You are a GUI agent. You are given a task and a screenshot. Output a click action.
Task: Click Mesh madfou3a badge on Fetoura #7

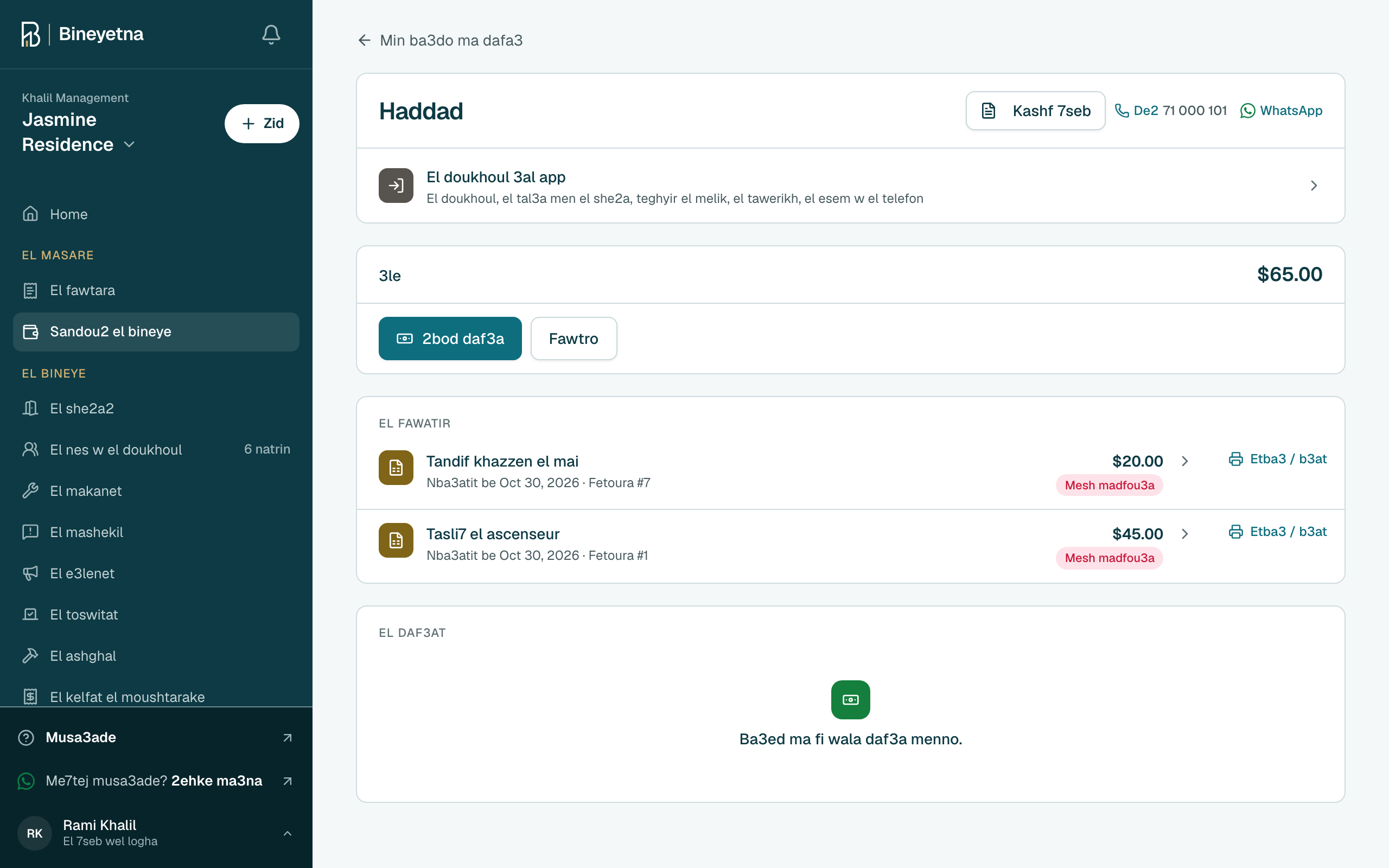point(1110,485)
